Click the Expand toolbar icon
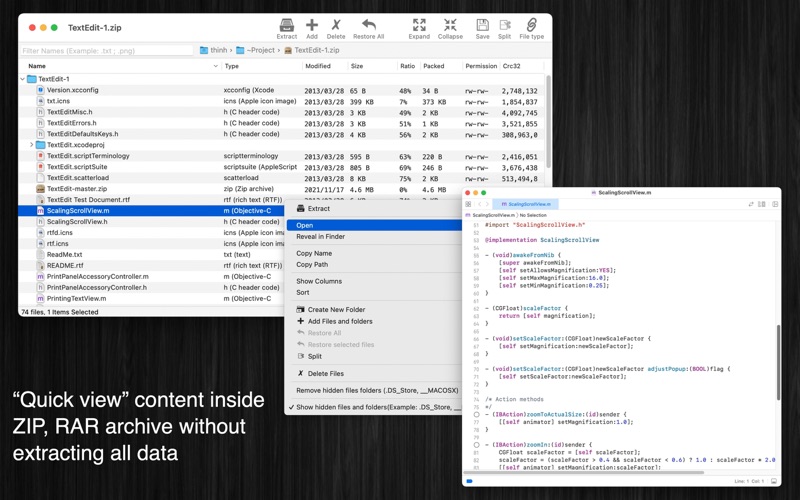 (x=419, y=25)
